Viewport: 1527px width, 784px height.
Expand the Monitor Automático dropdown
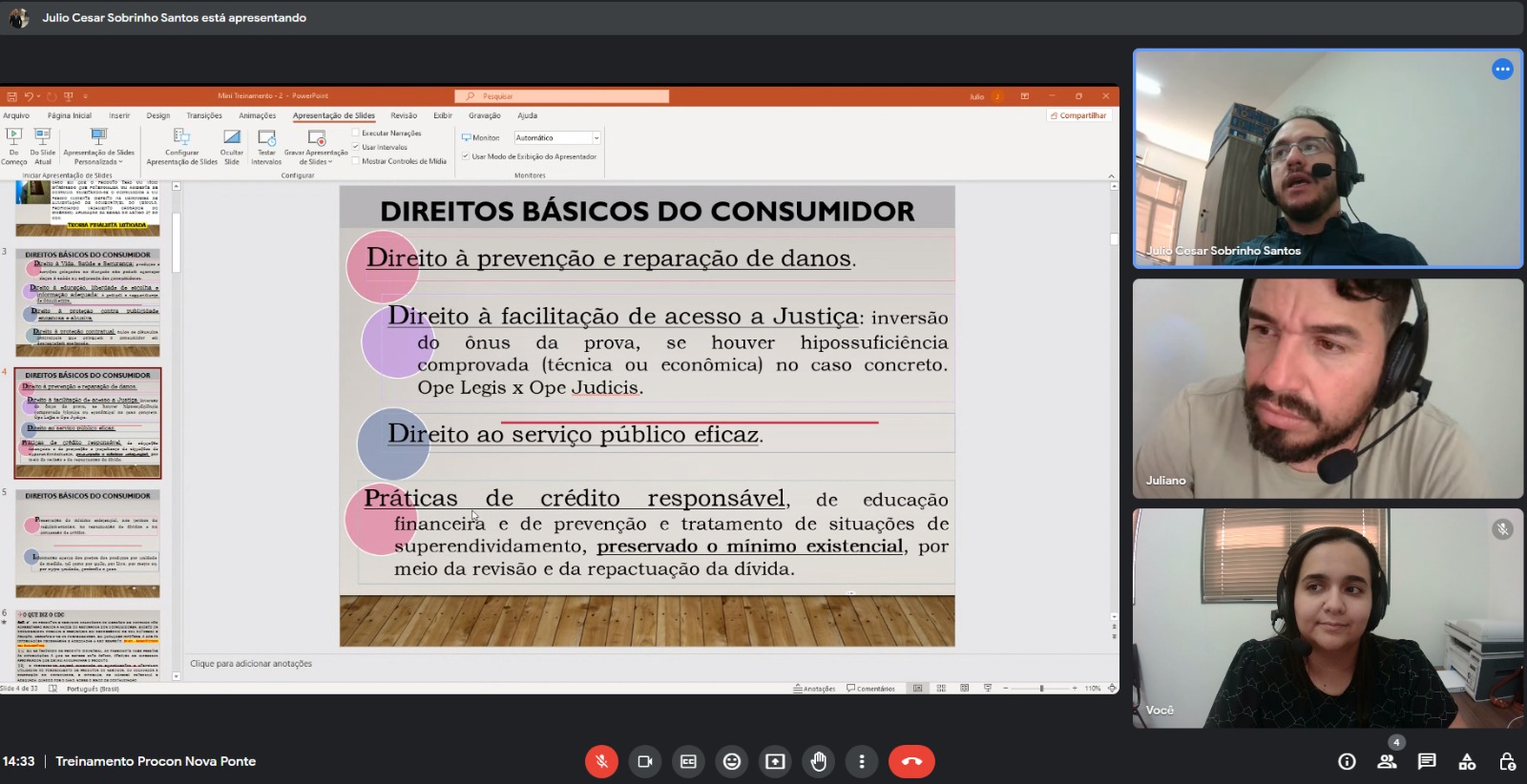[596, 138]
